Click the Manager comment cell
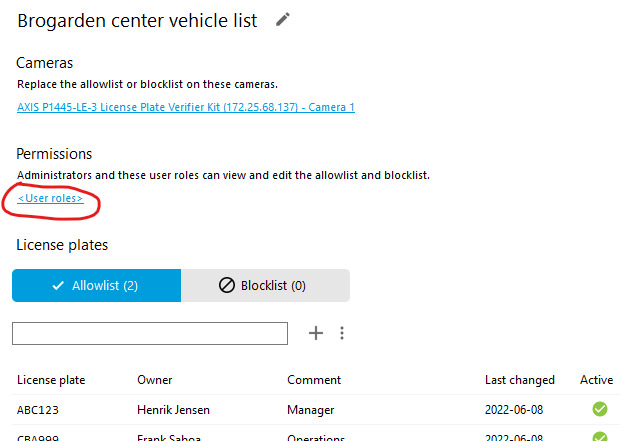Image resolution: width=620 pixels, height=441 pixels. pos(311,410)
